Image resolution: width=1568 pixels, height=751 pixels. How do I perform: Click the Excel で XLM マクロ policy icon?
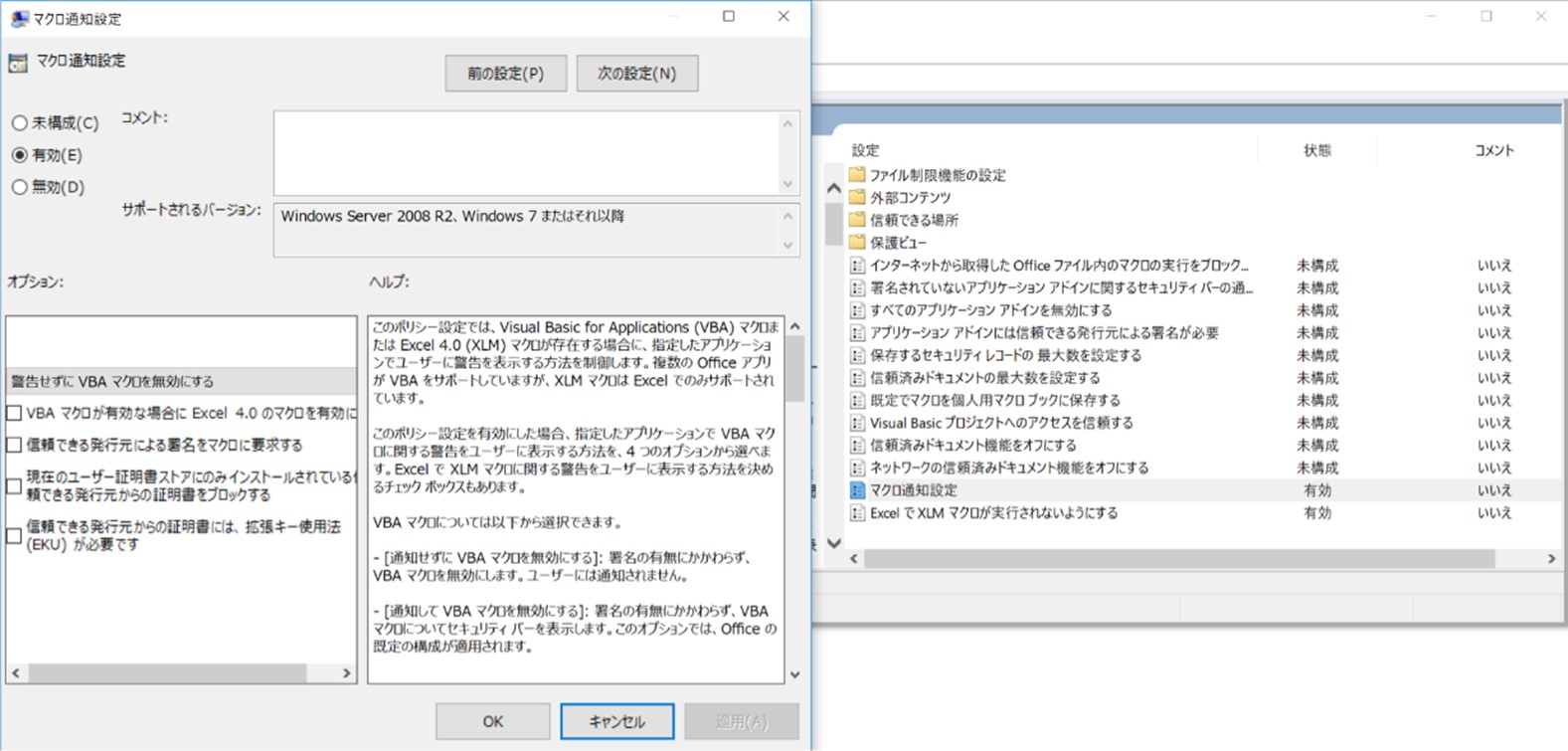pyautogui.click(x=857, y=513)
